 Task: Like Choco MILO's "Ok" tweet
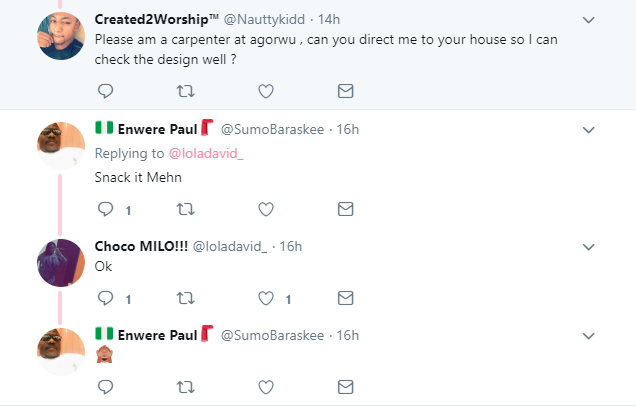pyautogui.click(x=265, y=298)
